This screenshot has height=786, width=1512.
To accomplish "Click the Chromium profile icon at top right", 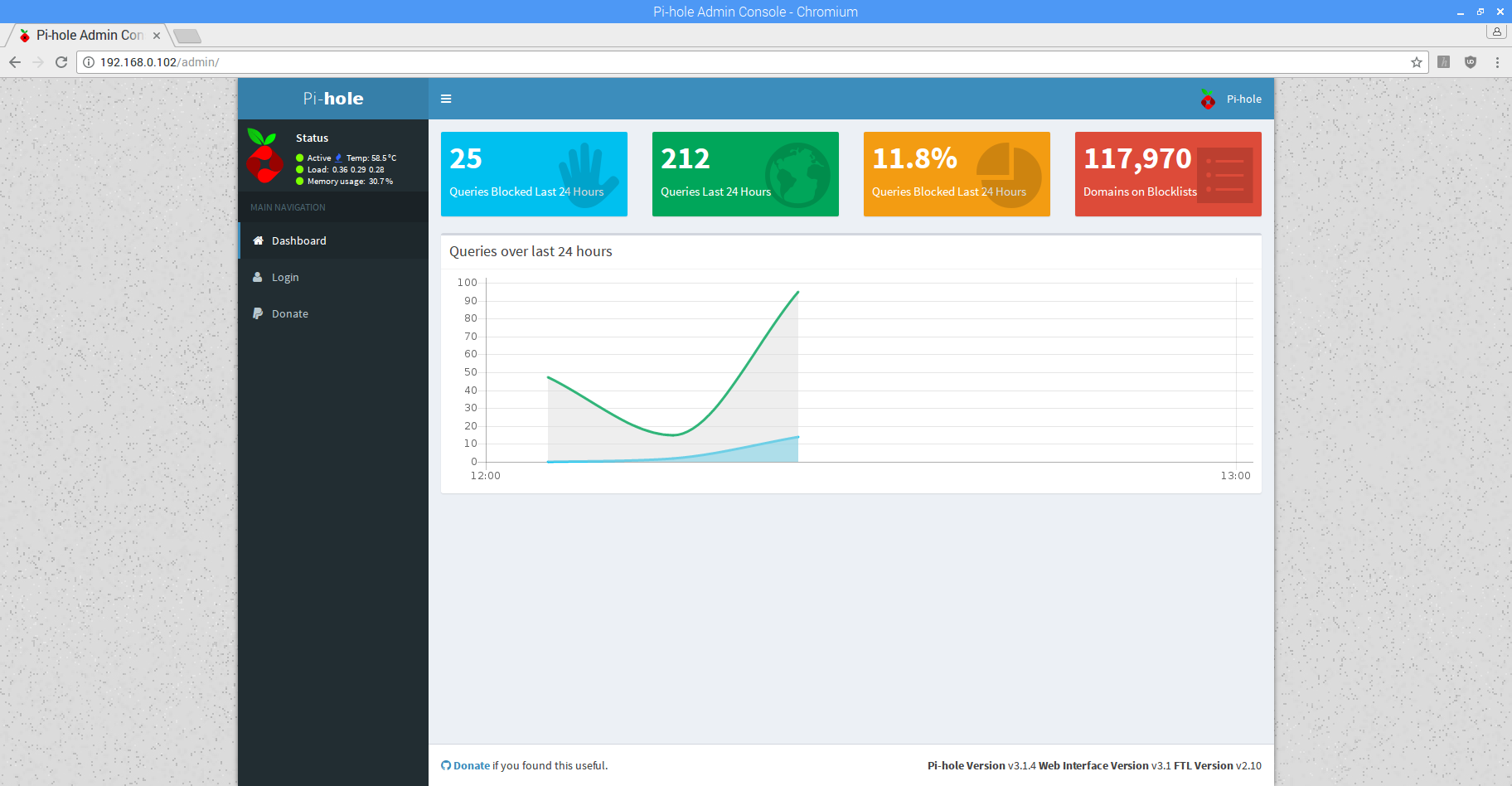I will 1496,32.
